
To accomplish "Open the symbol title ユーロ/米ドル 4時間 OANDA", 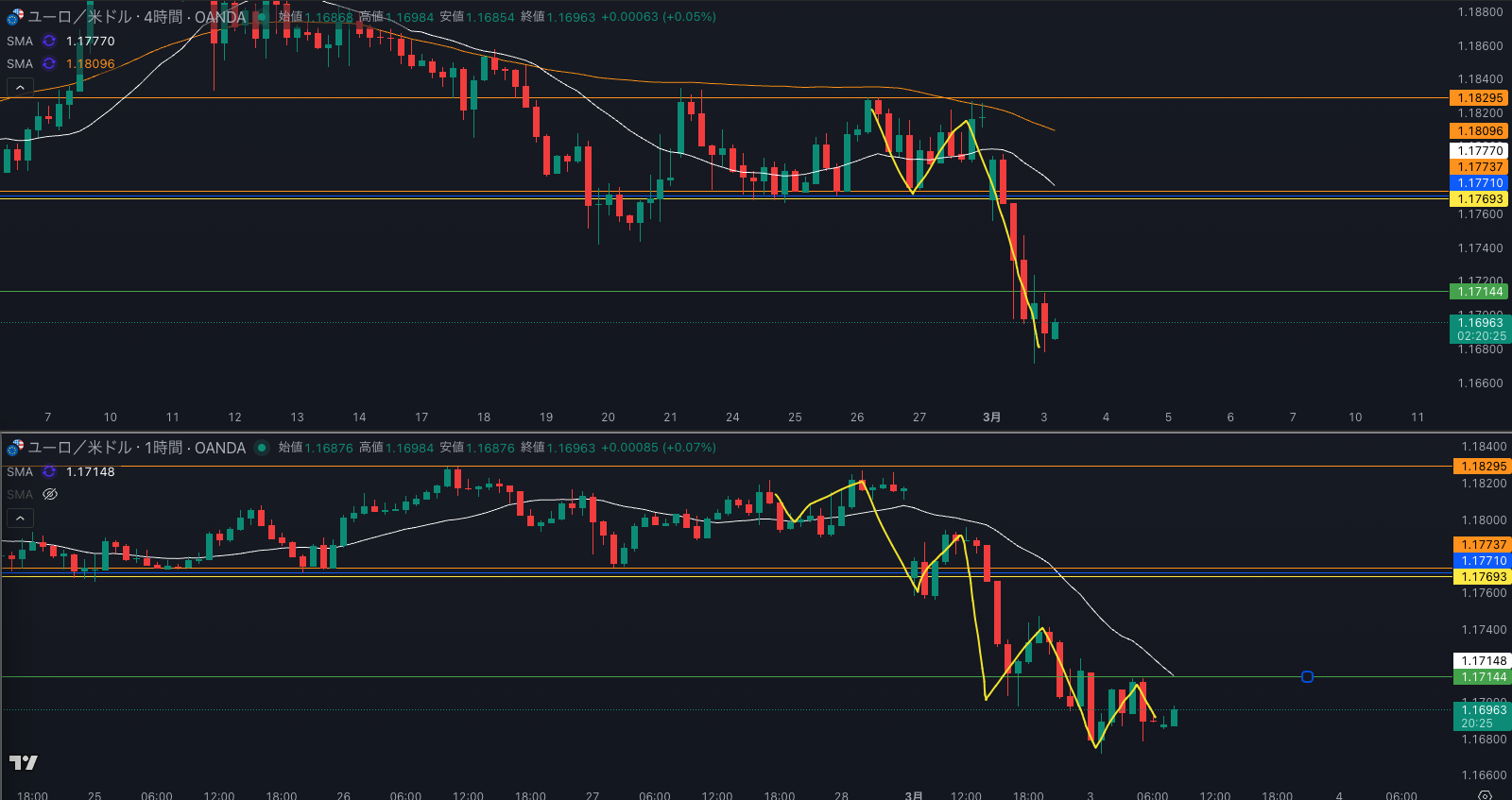I will point(136,17).
